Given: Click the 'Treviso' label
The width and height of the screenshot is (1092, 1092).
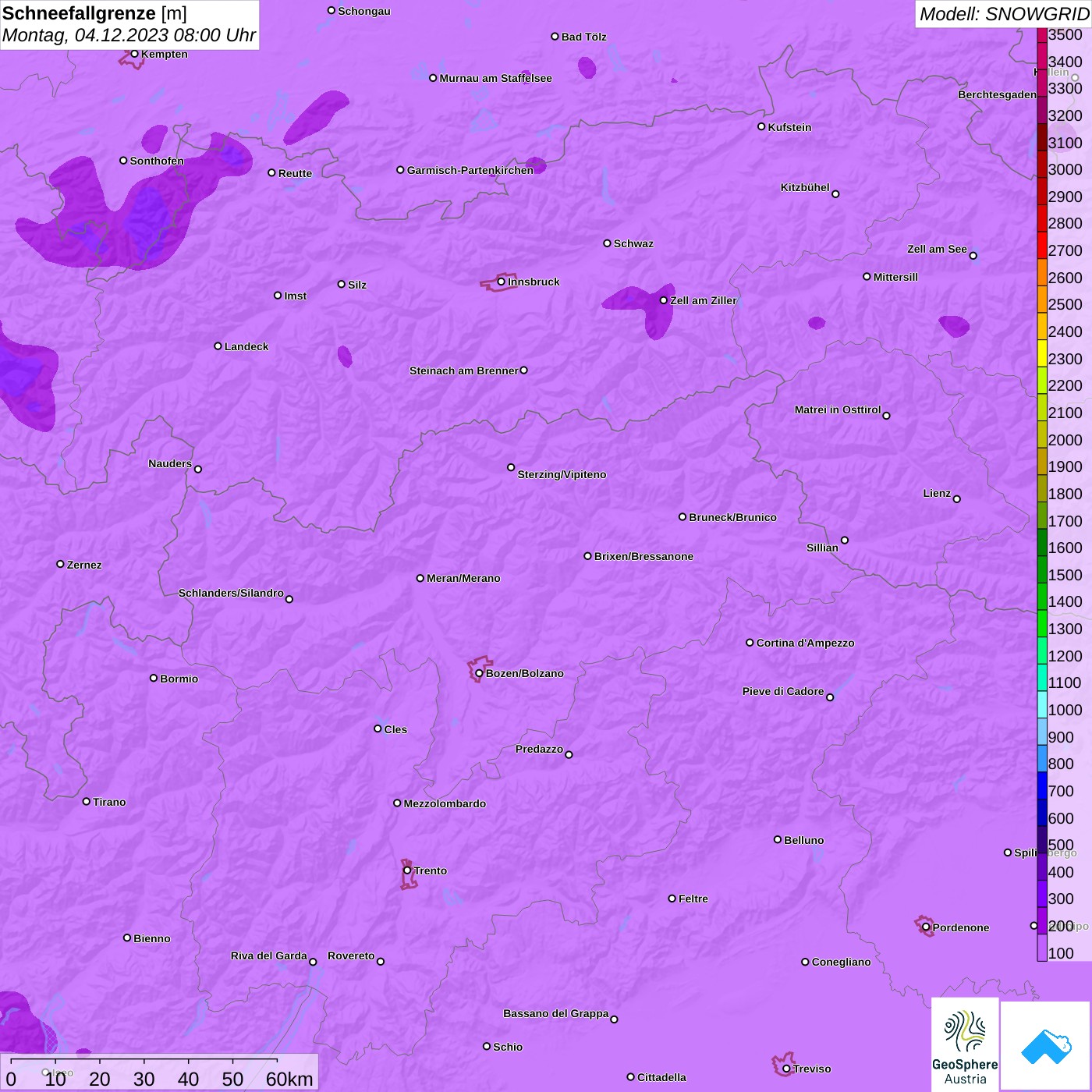Looking at the screenshot, I should point(811,1069).
